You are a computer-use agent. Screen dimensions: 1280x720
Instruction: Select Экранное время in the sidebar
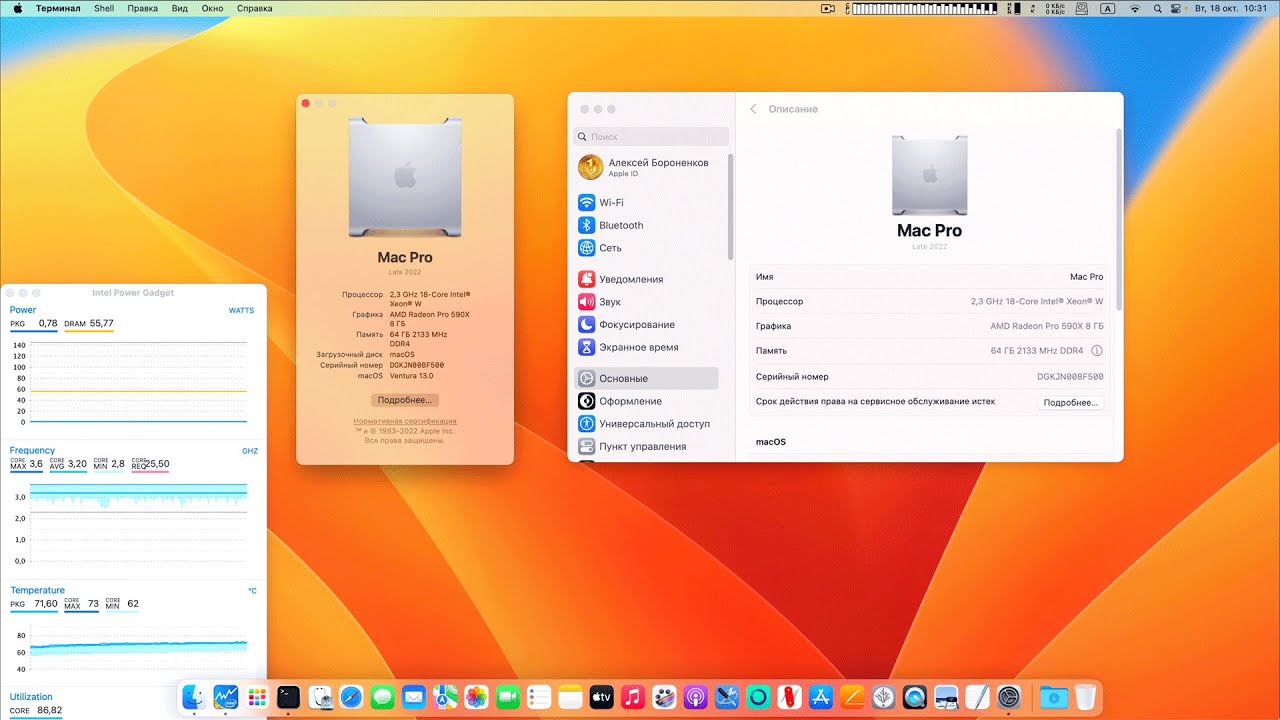pyautogui.click(x=648, y=347)
